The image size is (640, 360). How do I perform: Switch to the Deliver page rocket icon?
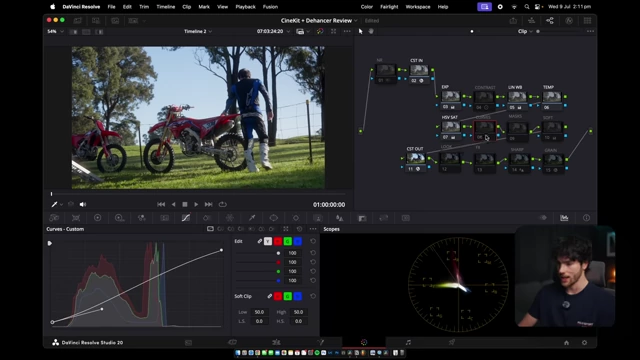click(x=452, y=342)
